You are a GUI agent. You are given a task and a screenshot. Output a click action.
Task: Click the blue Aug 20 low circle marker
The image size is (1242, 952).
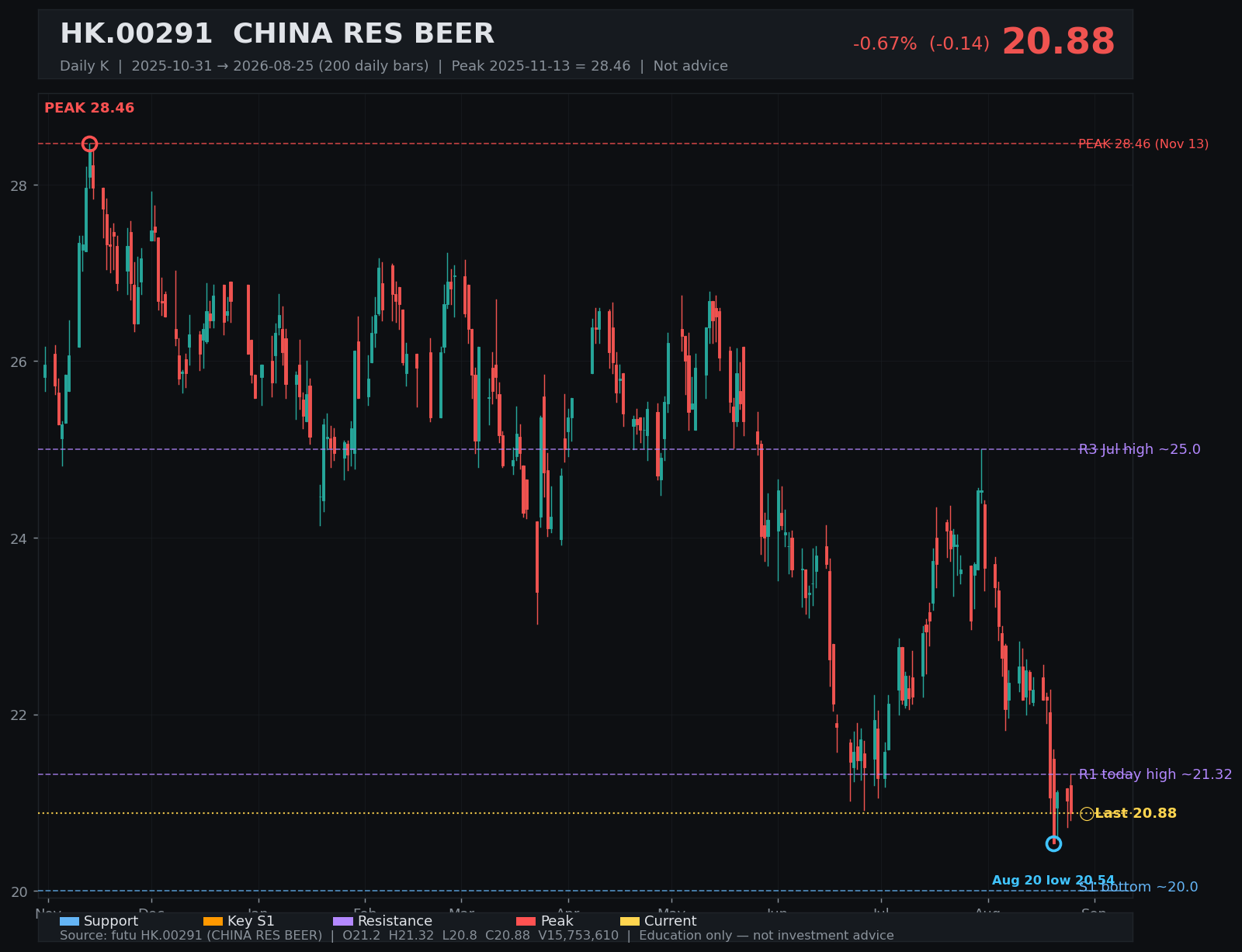pos(1053,843)
